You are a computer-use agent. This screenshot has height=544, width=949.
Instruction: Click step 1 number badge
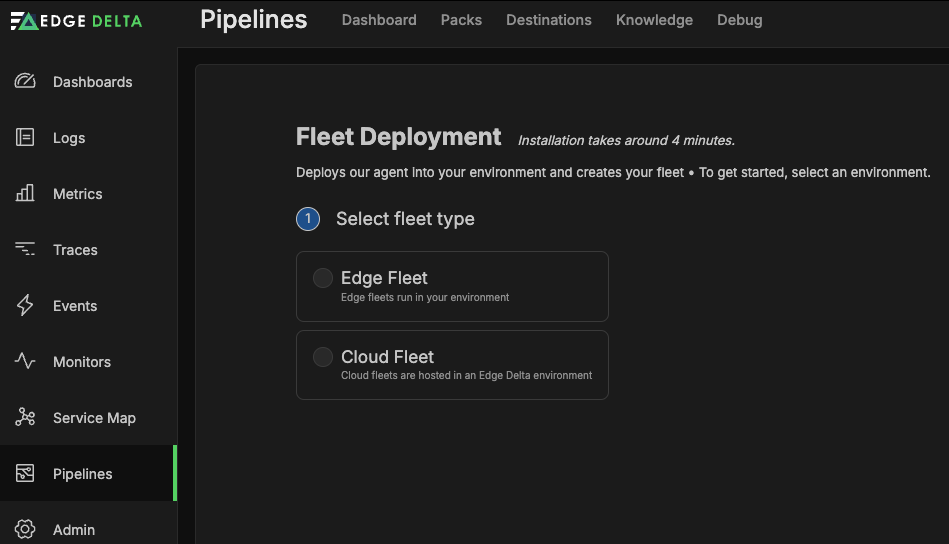(308, 219)
